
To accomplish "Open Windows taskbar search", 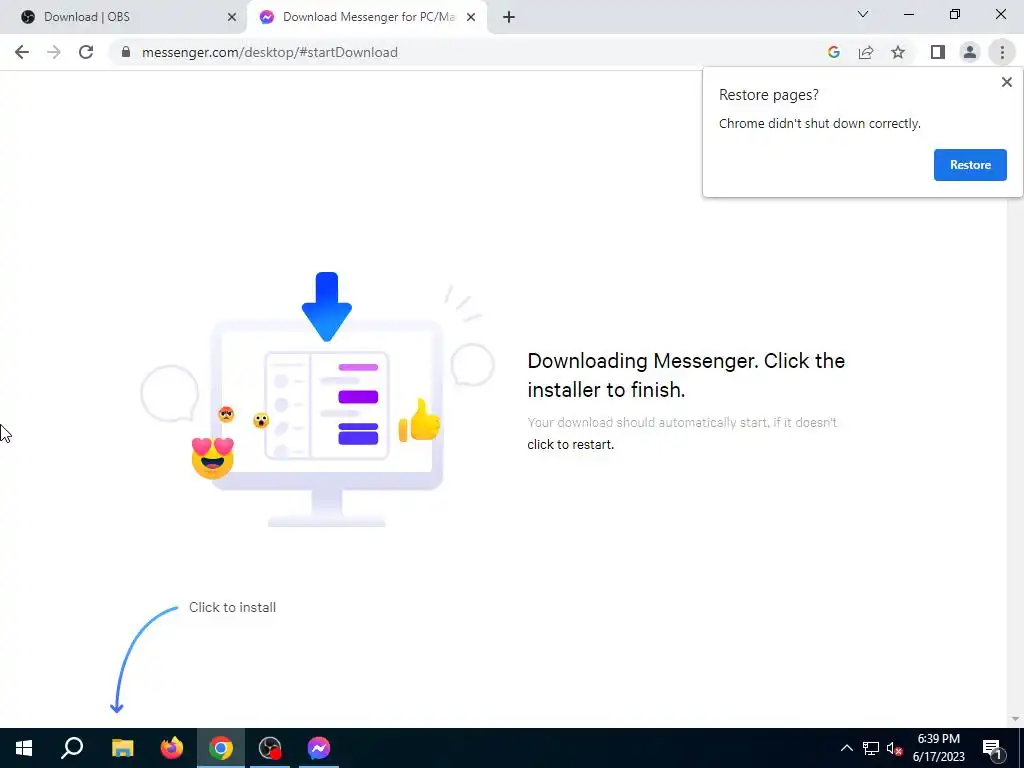I will [72, 748].
